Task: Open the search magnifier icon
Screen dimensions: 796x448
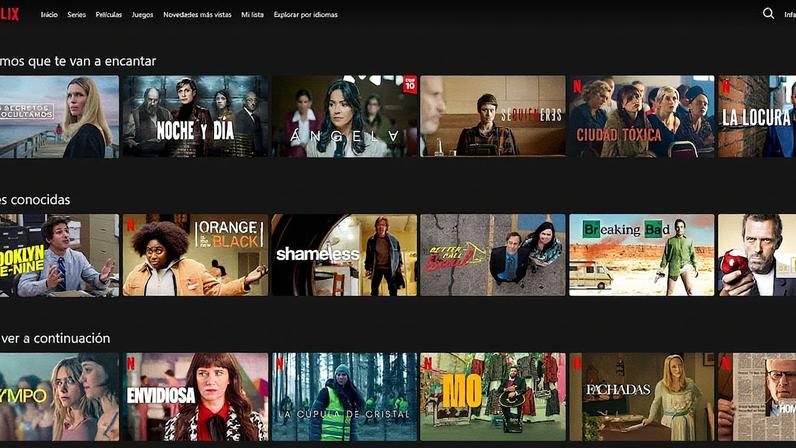Action: (768, 14)
